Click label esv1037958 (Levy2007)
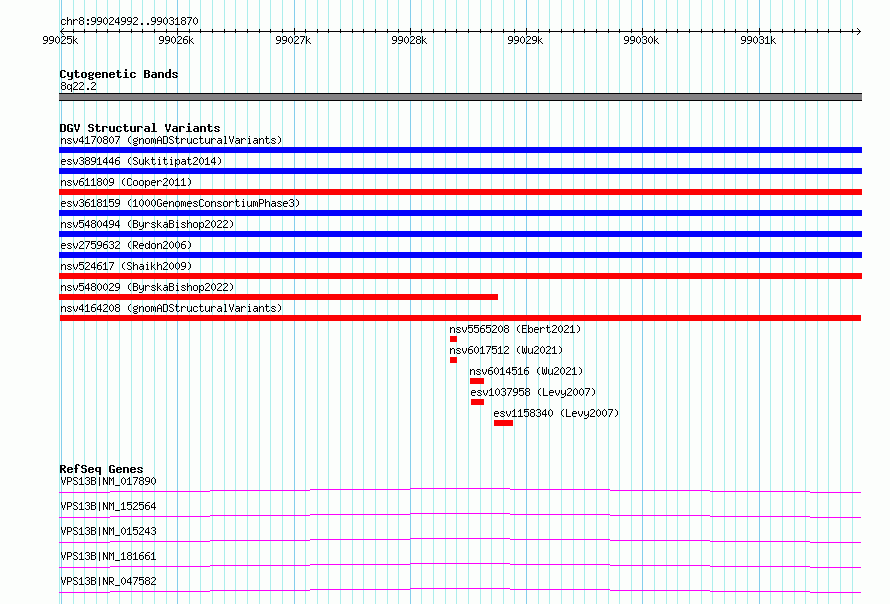The width and height of the screenshot is (890, 604). coord(533,392)
